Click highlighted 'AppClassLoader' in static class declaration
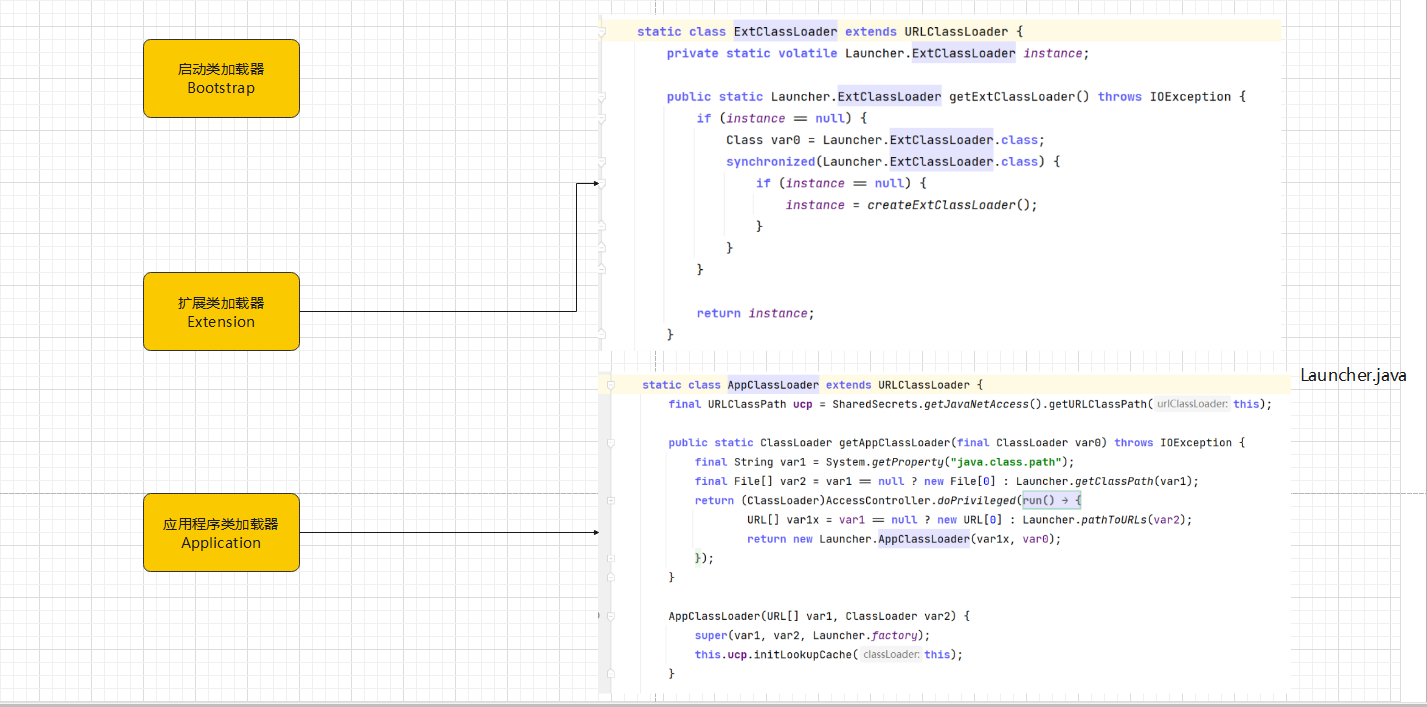Viewport: 1427px width, 707px height. pyautogui.click(x=773, y=385)
